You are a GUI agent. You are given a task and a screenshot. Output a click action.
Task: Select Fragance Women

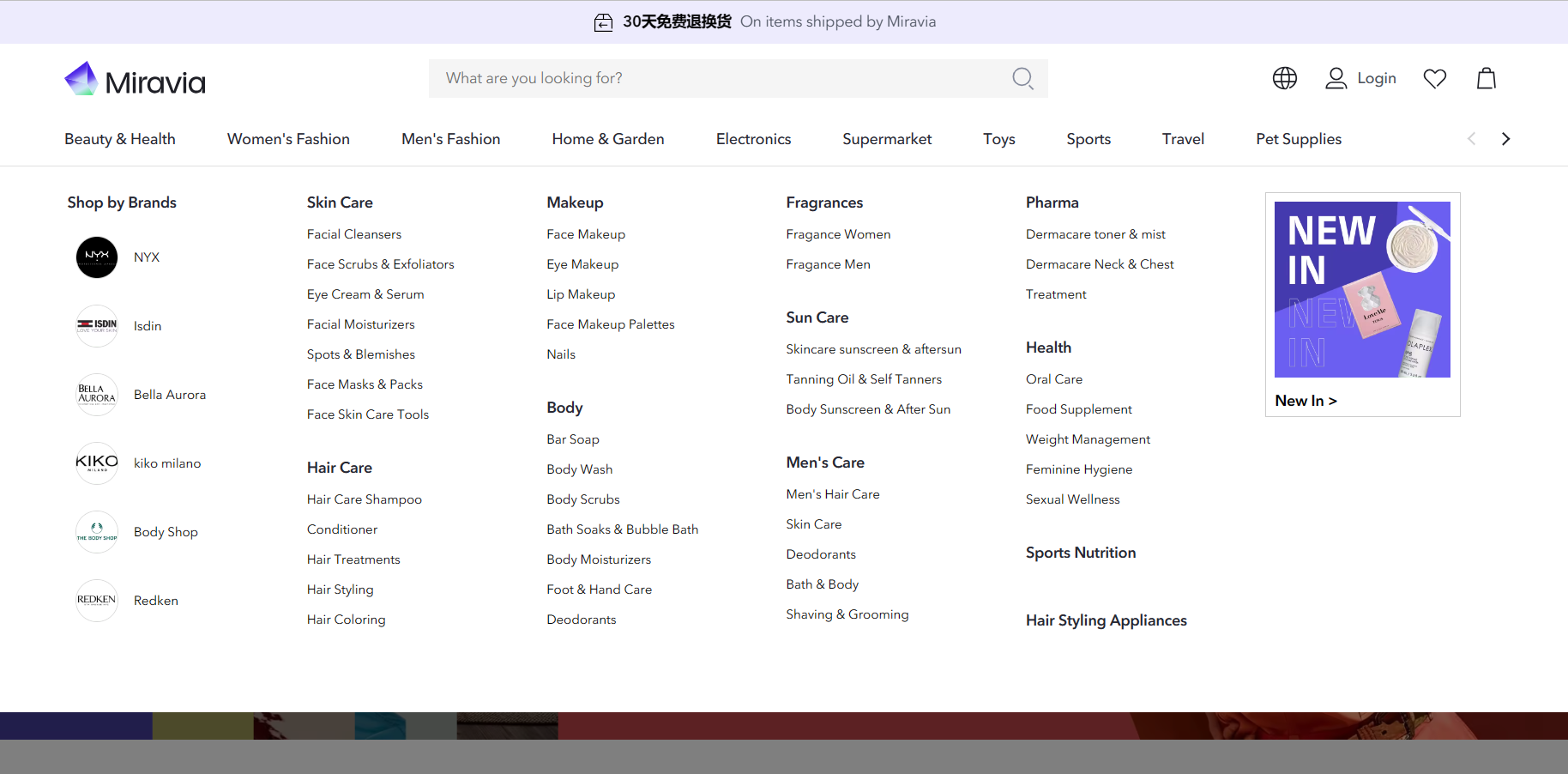click(838, 234)
